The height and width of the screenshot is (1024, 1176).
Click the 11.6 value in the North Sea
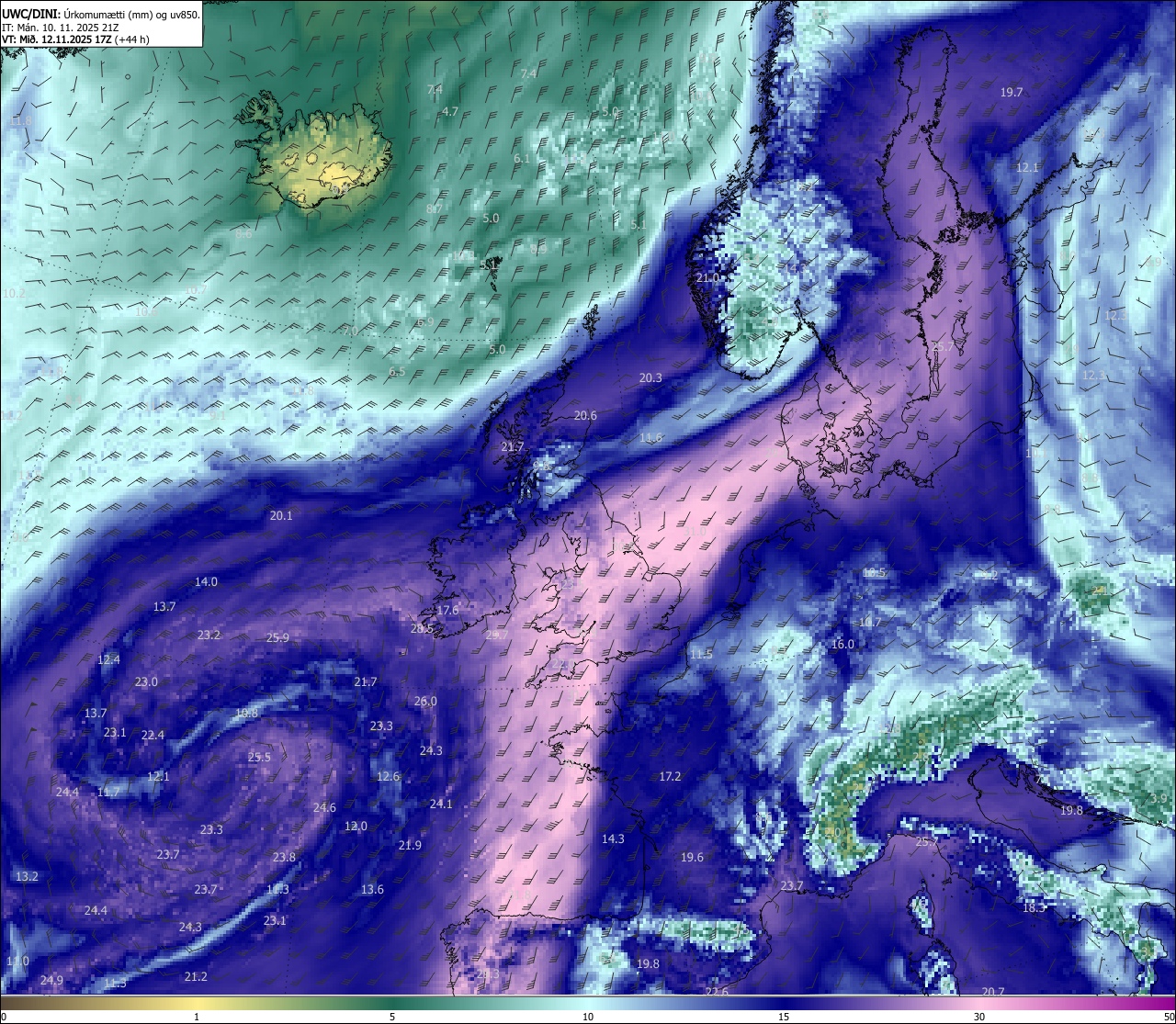(650, 438)
